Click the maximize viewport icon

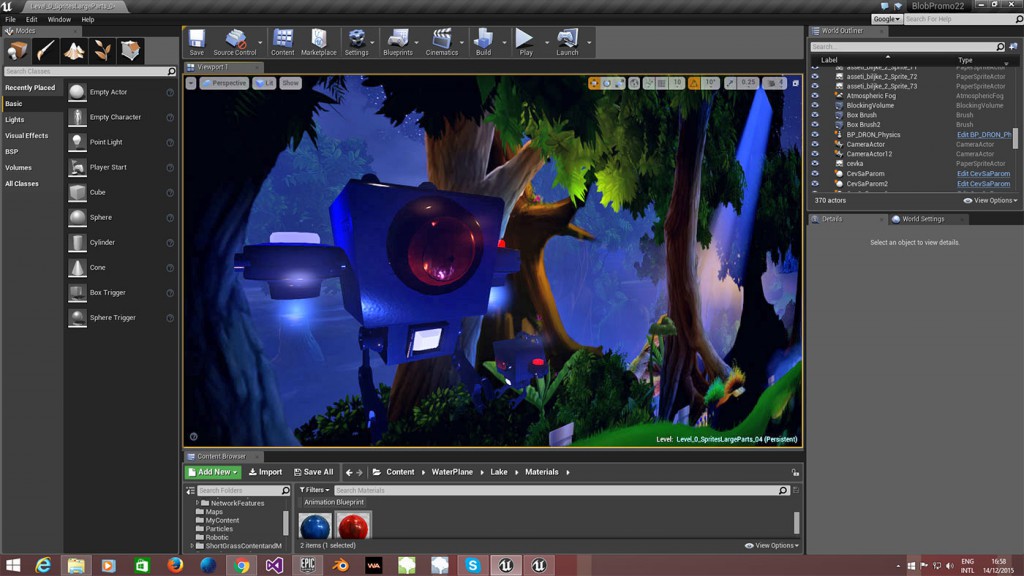795,83
